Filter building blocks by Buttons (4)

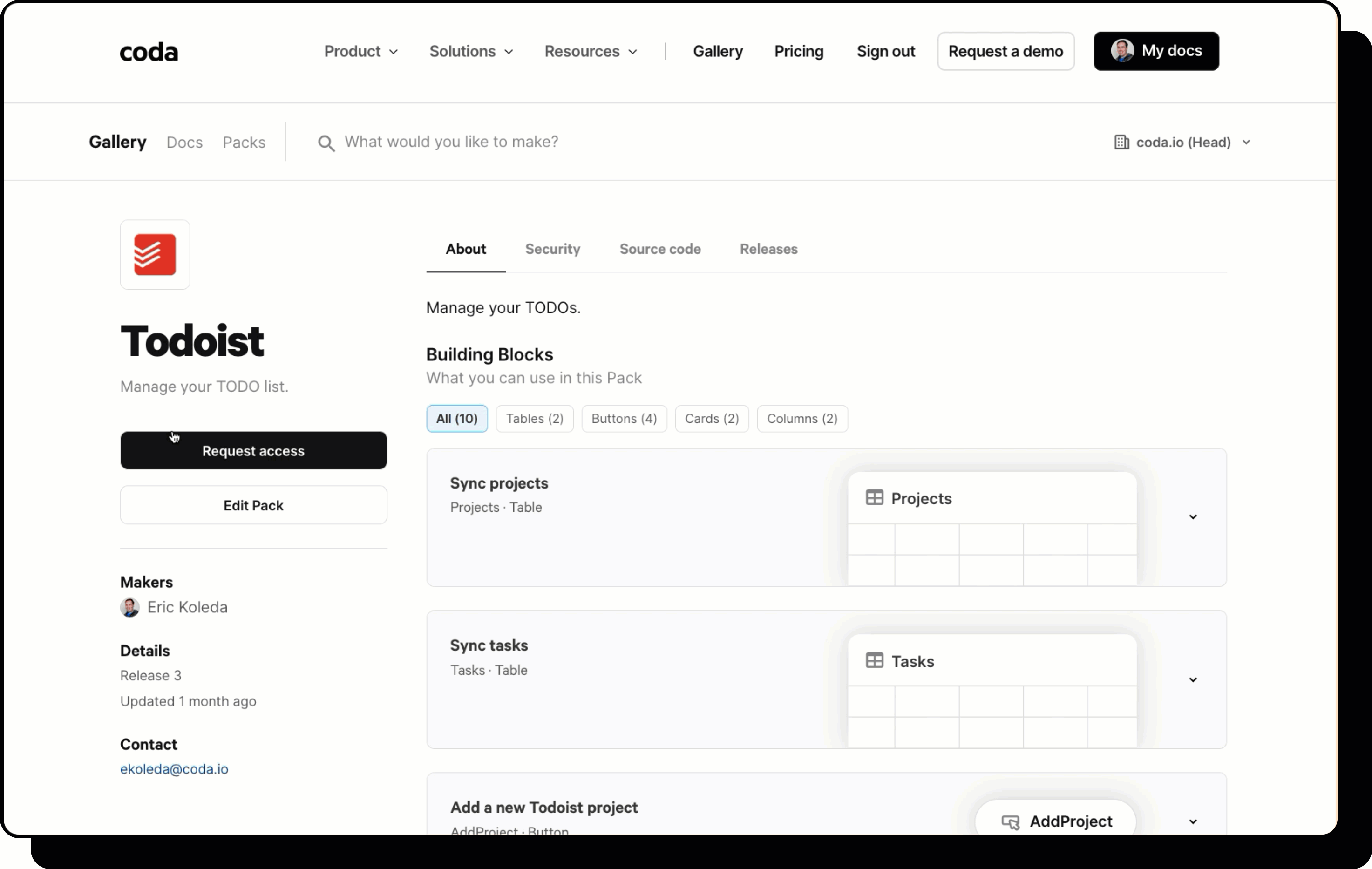click(x=624, y=418)
